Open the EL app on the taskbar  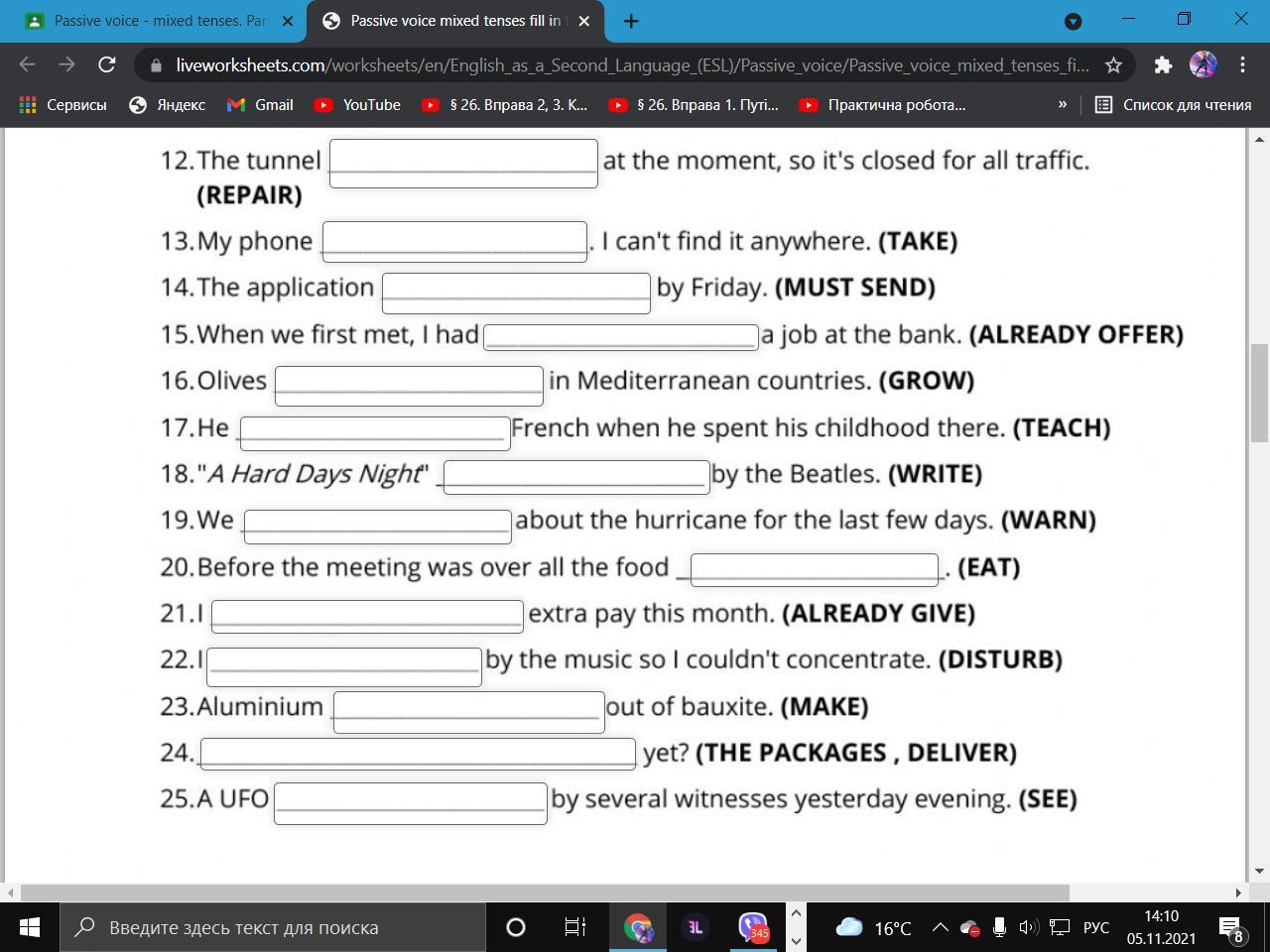coord(696,927)
